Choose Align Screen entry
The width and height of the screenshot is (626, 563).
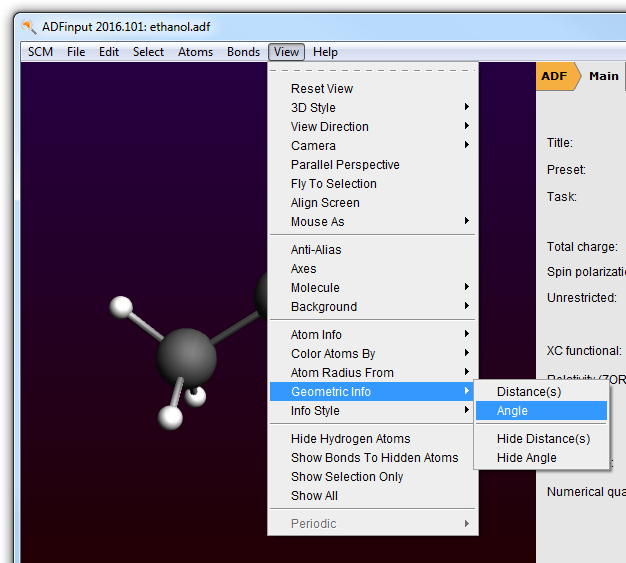point(372,203)
